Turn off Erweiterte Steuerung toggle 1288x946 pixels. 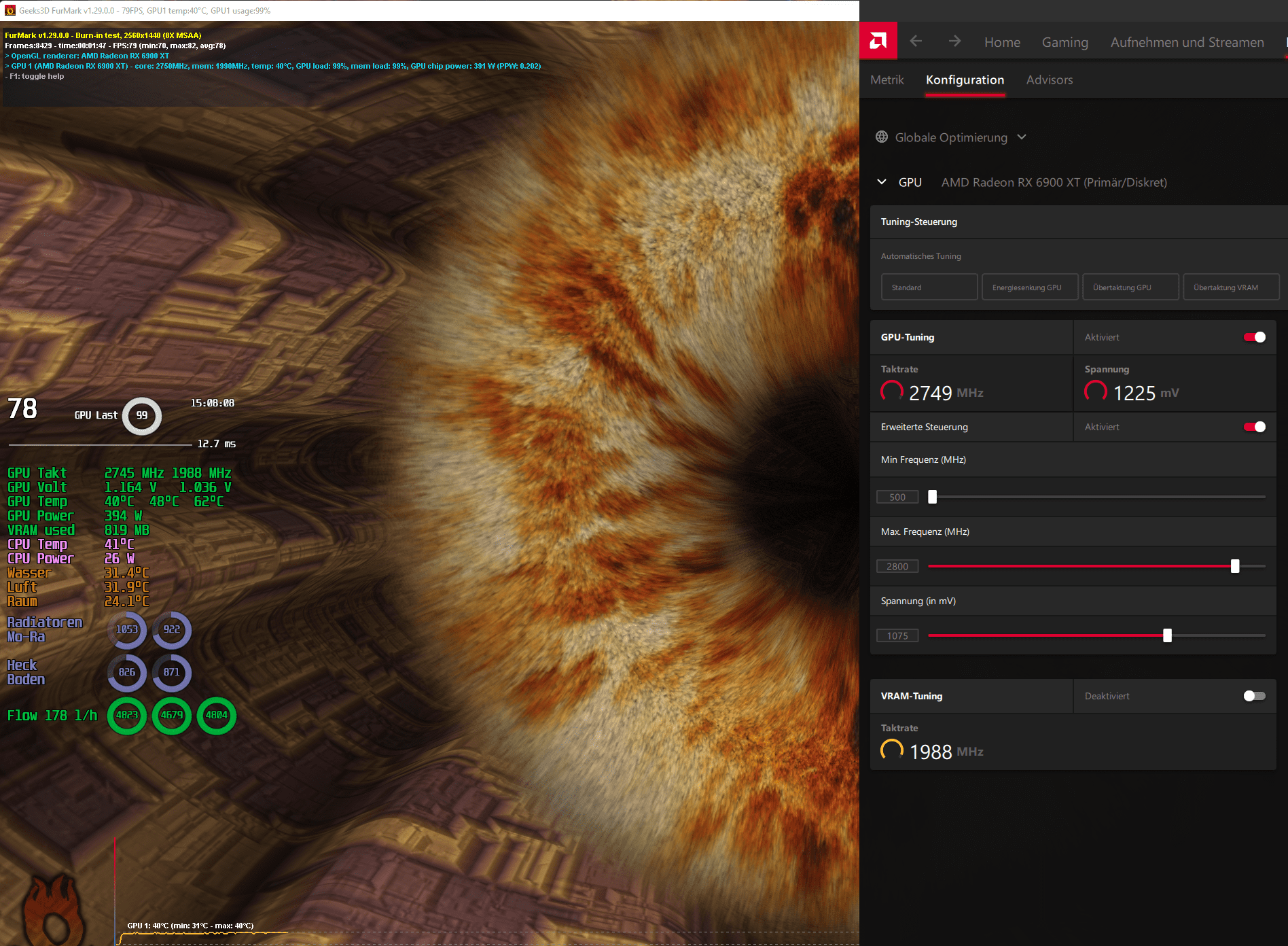coord(1254,427)
